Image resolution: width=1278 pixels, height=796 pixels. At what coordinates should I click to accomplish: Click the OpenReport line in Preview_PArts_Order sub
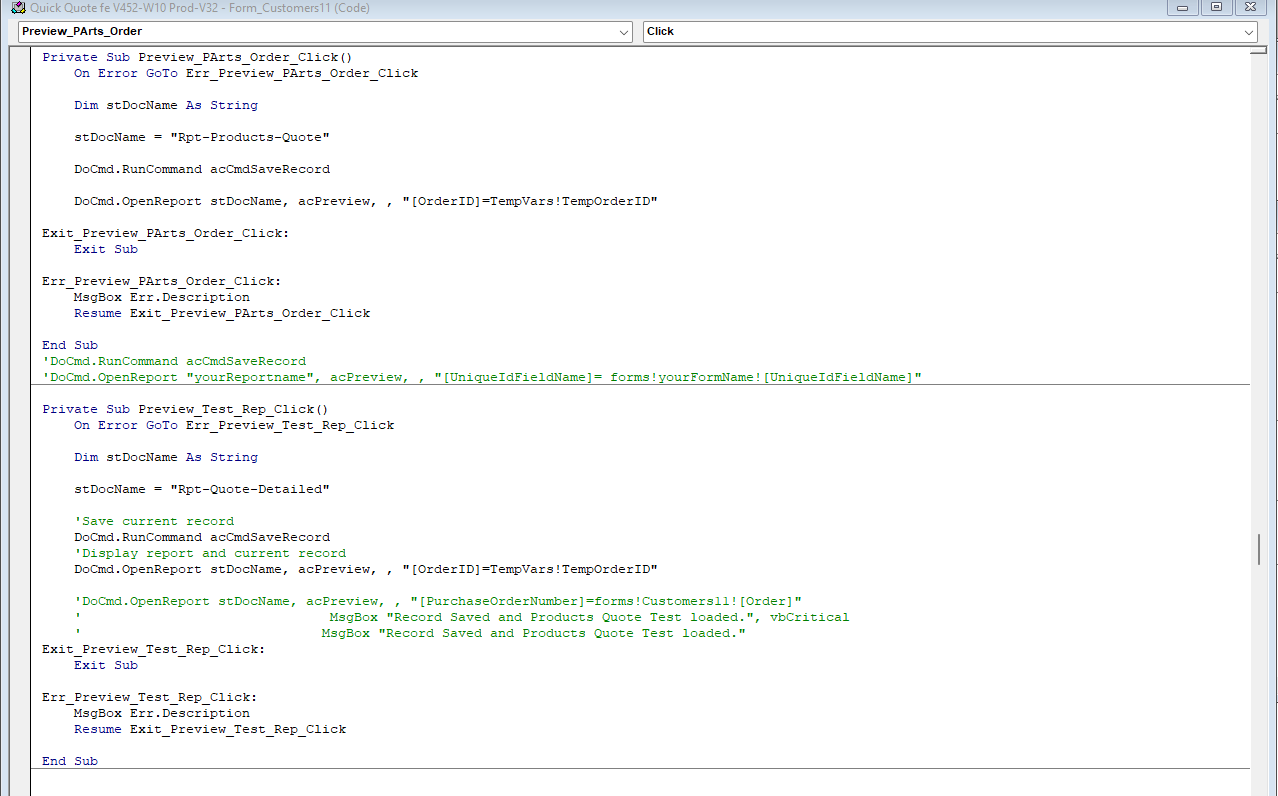366,201
